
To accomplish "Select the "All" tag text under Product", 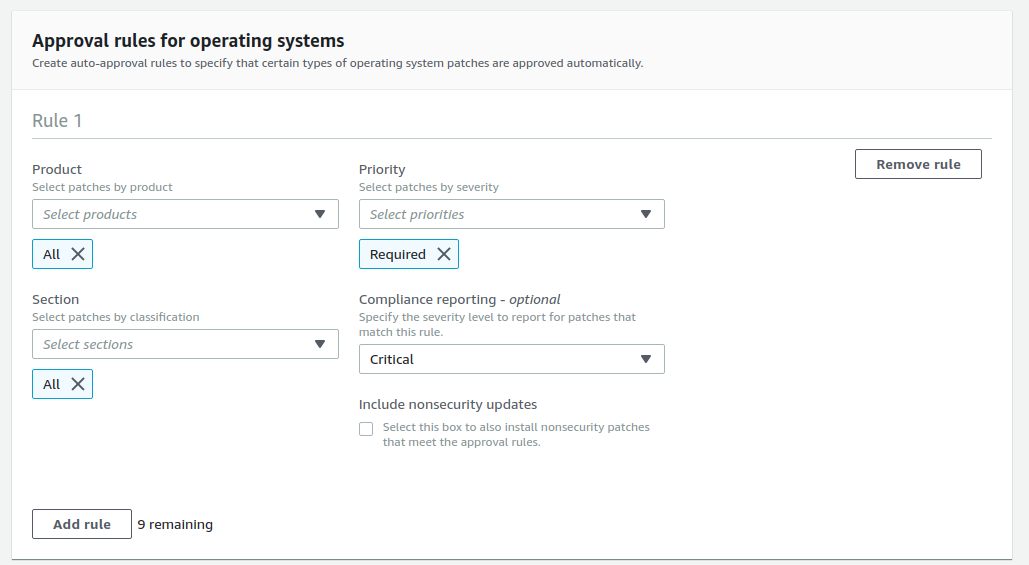I will (52, 254).
